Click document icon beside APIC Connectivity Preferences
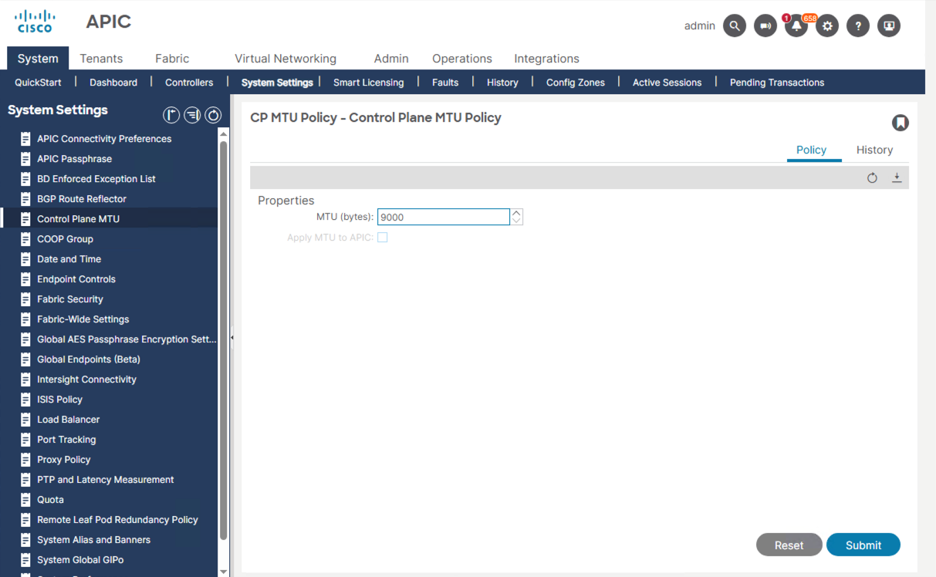 pos(25,138)
